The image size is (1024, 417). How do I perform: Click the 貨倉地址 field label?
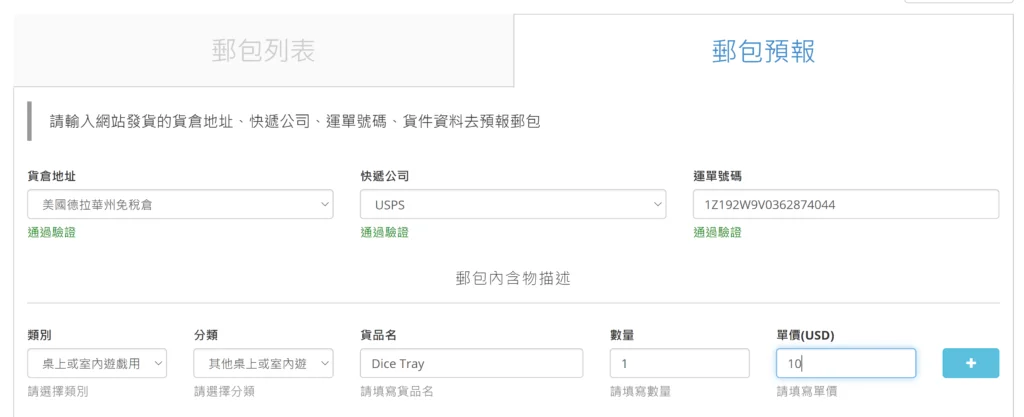tap(52, 176)
